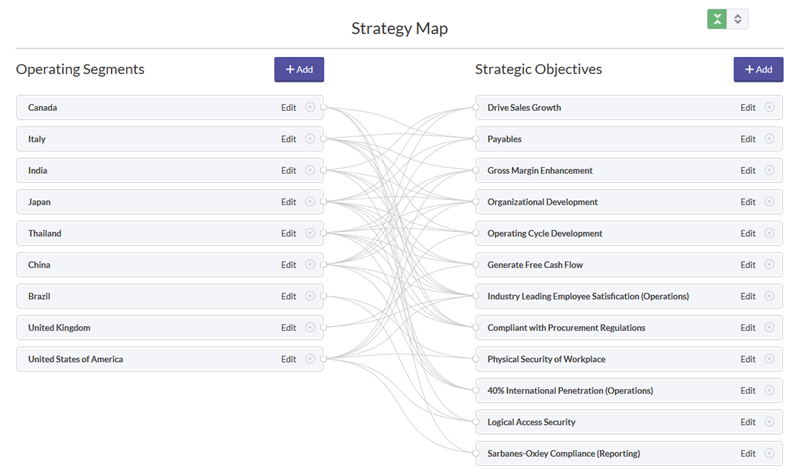Image resolution: width=800 pixels, height=475 pixels.
Task: Click the China segment connector node
Action: 323,264
